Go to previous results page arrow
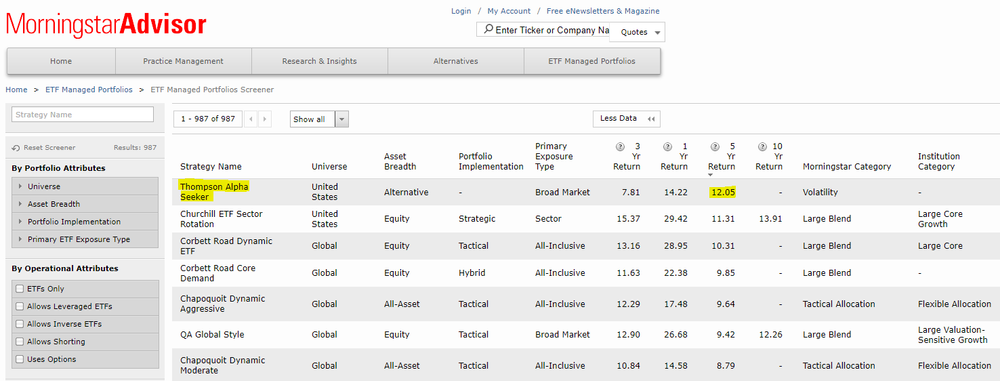This screenshot has width=1000, height=381. click(251, 119)
